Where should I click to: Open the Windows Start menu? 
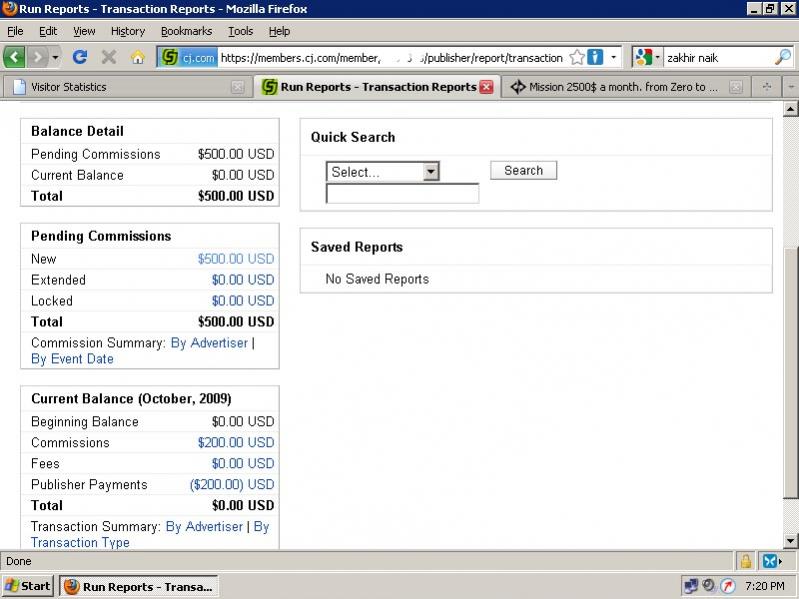28,586
